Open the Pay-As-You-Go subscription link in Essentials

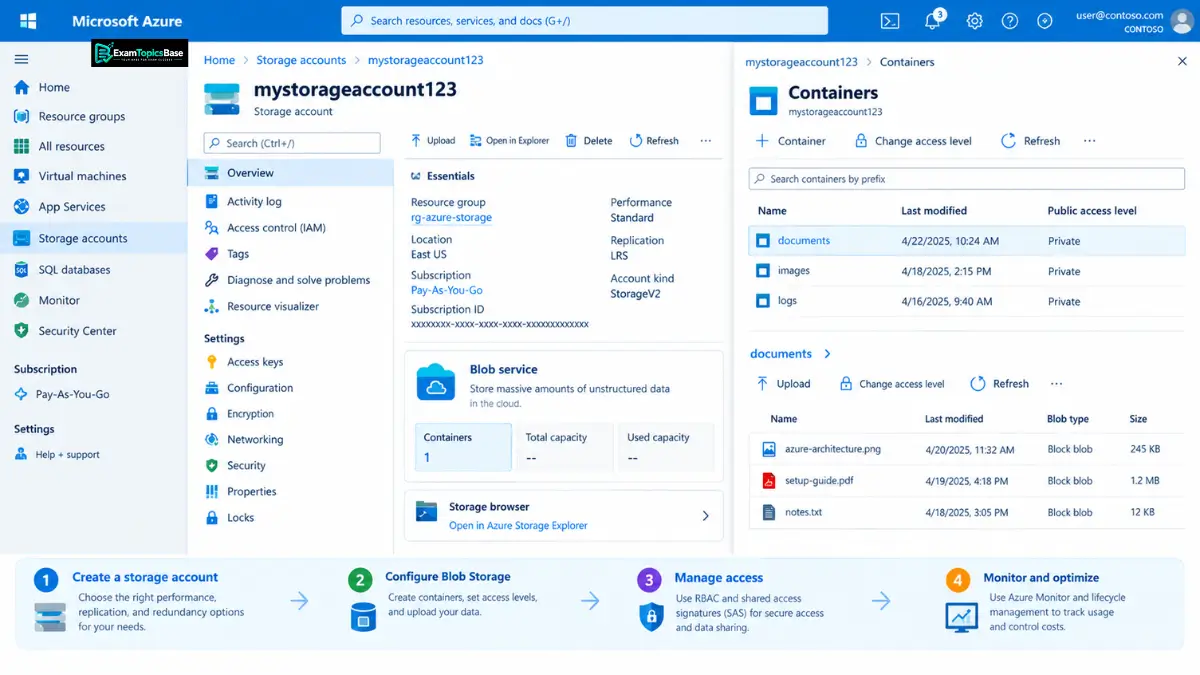click(447, 290)
